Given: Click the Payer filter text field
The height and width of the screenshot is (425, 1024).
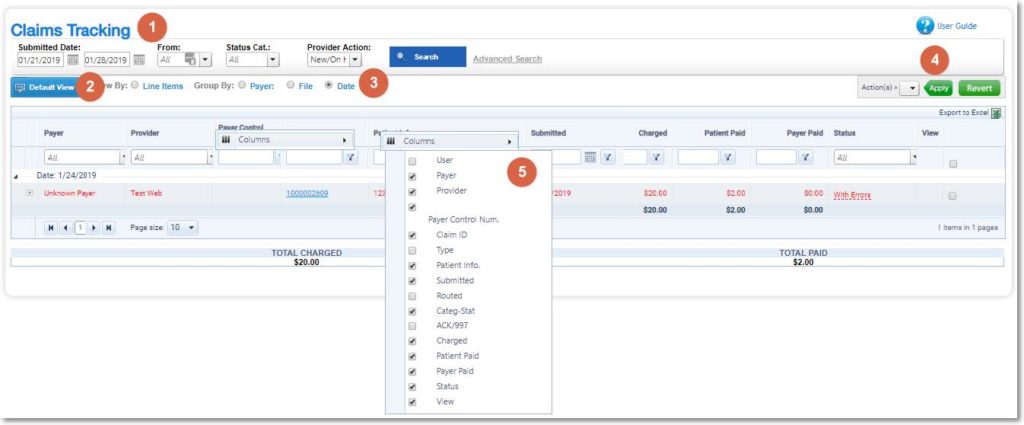Looking at the screenshot, I should click(x=80, y=157).
